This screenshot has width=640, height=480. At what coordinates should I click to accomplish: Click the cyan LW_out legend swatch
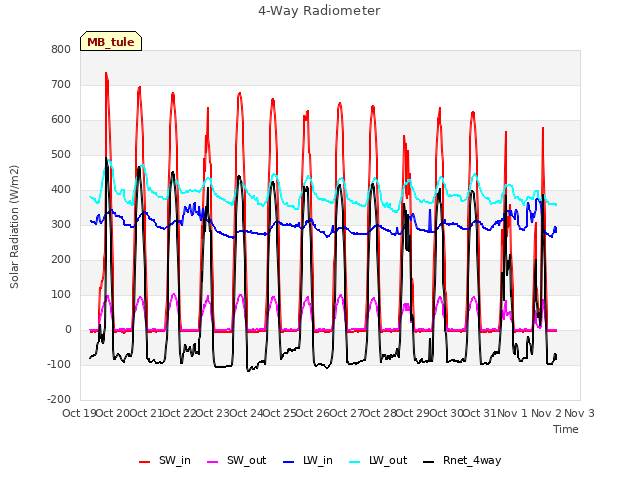click(x=355, y=462)
